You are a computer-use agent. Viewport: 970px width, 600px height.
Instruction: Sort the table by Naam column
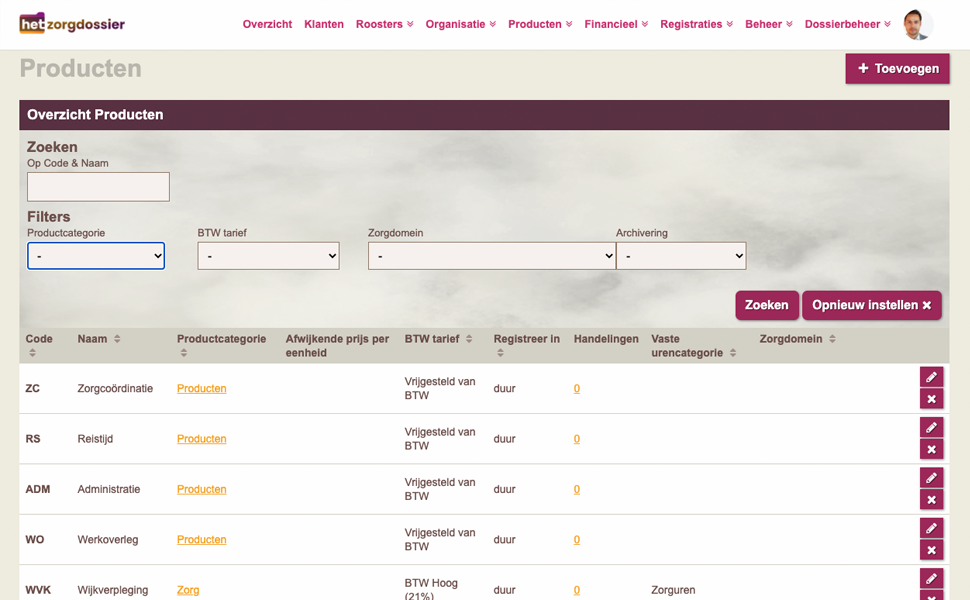pos(117,339)
